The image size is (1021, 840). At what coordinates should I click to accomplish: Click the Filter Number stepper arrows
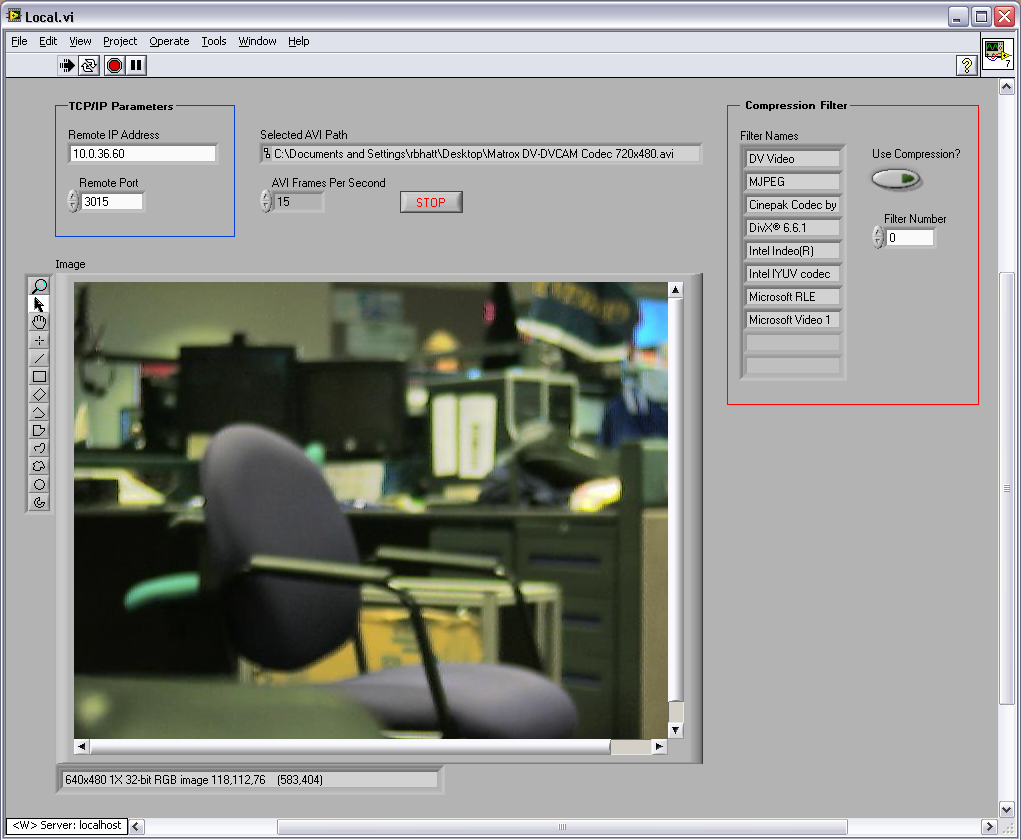878,238
